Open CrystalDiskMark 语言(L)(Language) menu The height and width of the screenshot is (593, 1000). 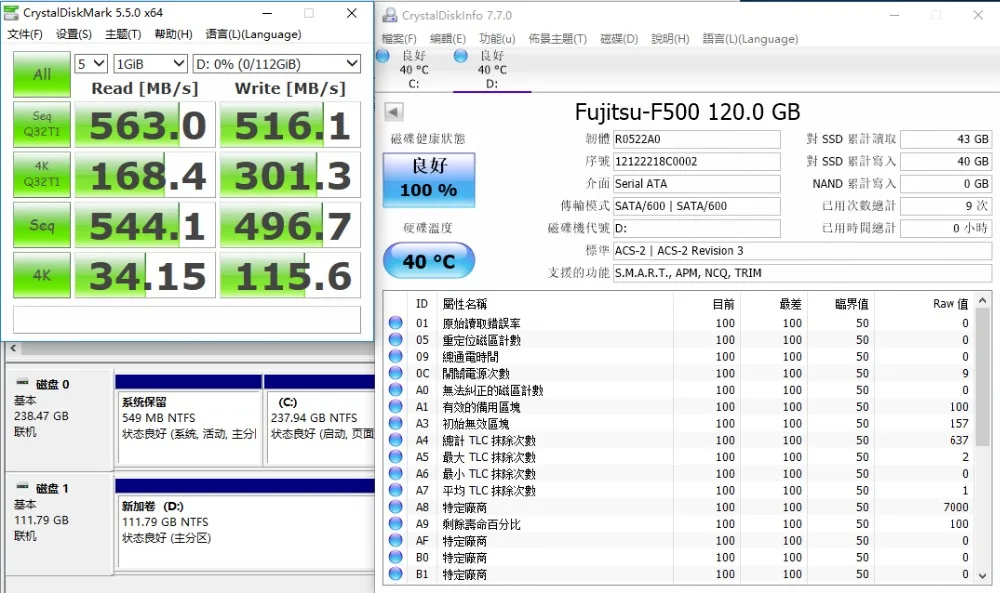click(x=253, y=34)
